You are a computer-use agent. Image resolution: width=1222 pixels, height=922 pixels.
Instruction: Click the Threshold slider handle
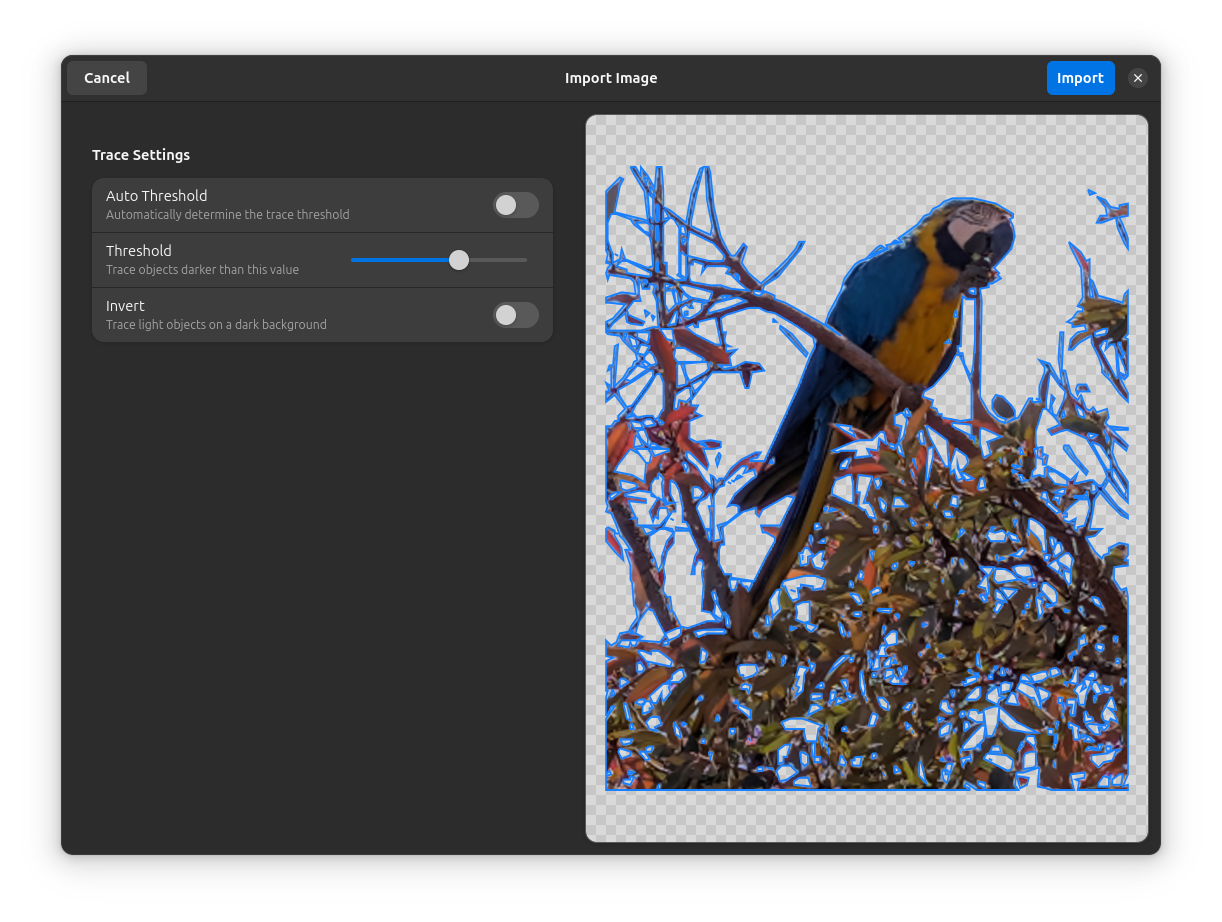459,260
